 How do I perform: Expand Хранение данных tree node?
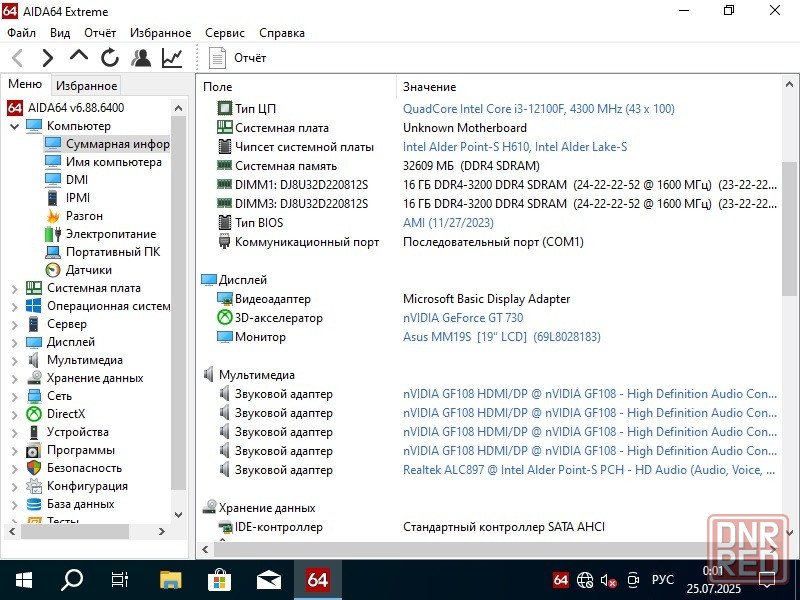[14, 378]
